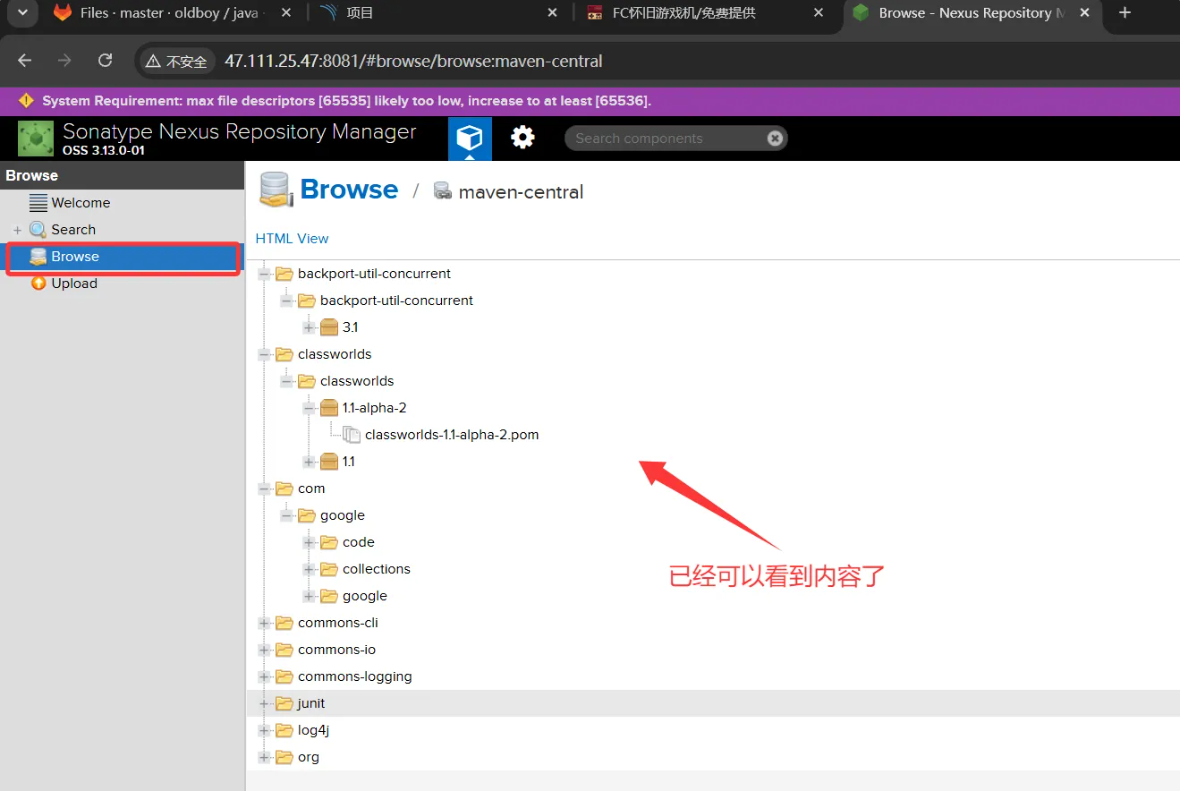Image resolution: width=1182 pixels, height=791 pixels.
Task: Close the 项目 browser tab
Action: tap(553, 13)
